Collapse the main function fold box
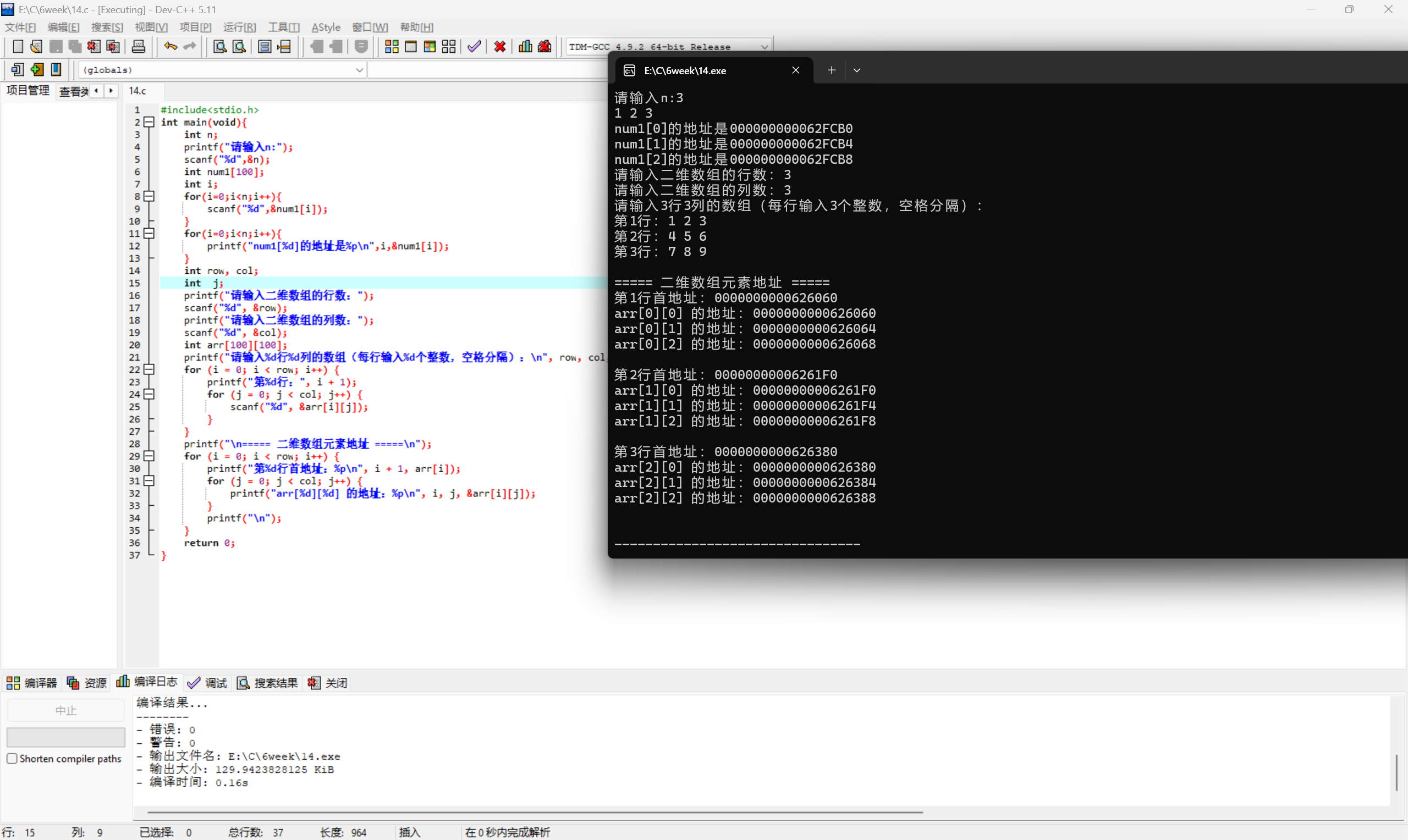 click(x=149, y=122)
